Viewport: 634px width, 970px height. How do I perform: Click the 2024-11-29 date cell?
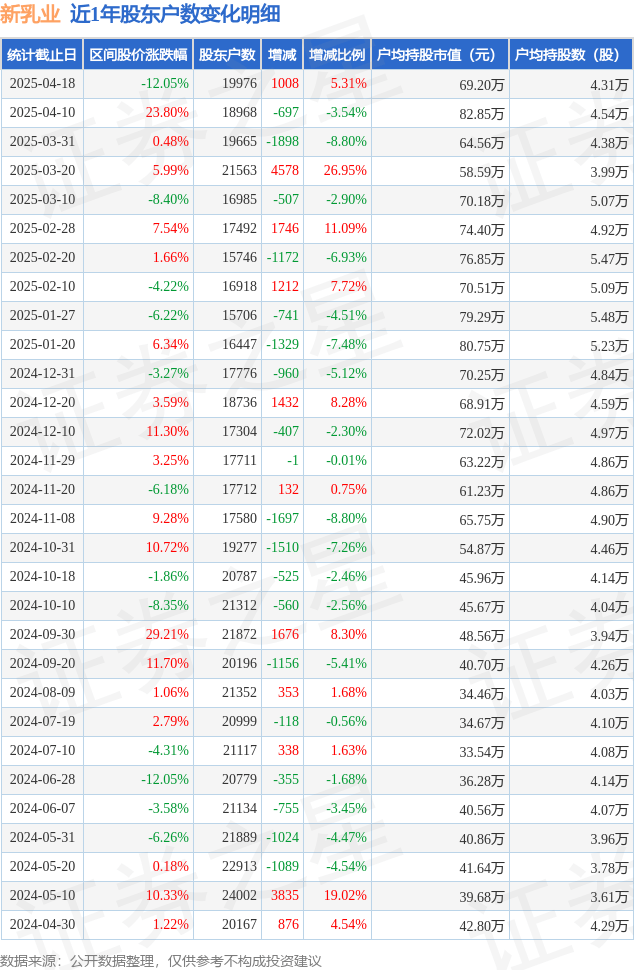click(x=42, y=461)
